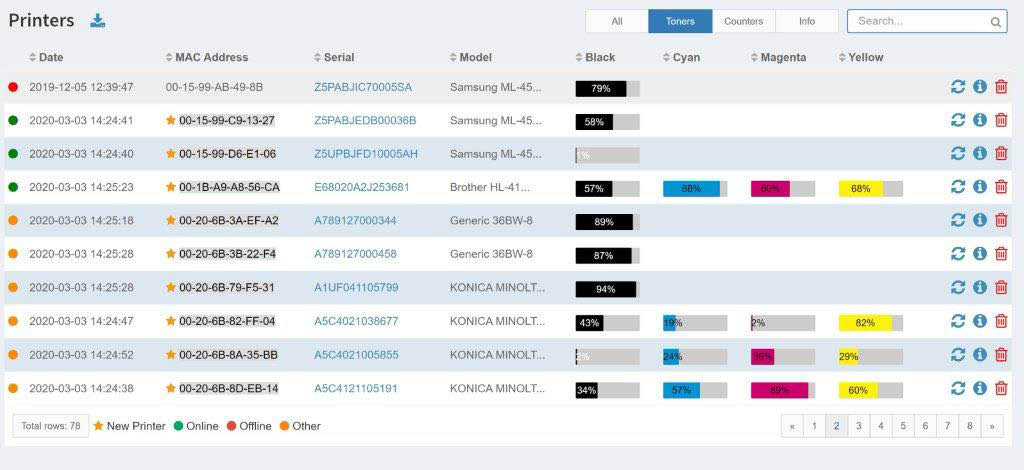Sort printers by Black toner level
The width and height of the screenshot is (1024, 470).
point(599,57)
